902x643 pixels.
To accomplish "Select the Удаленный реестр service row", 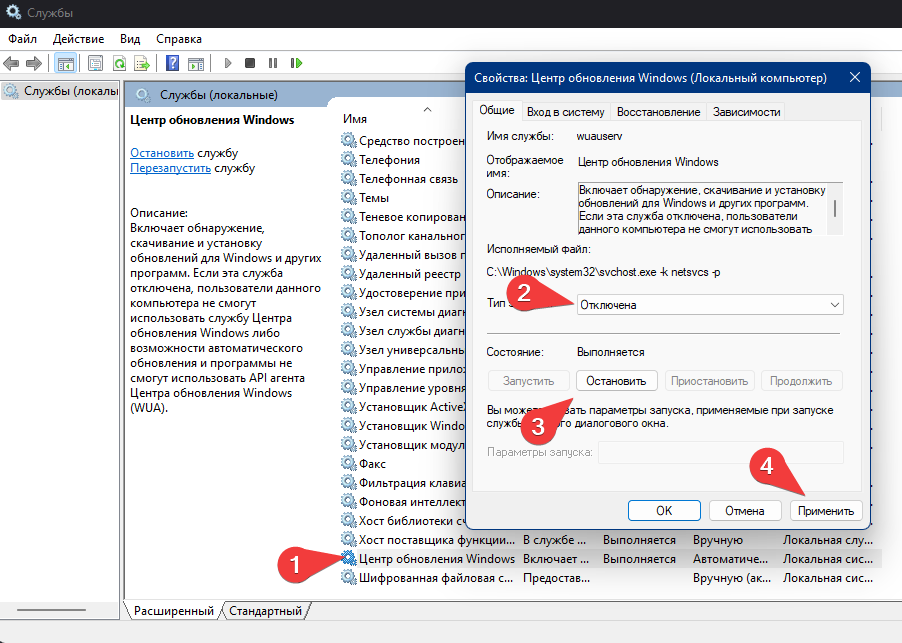I will tap(402, 274).
